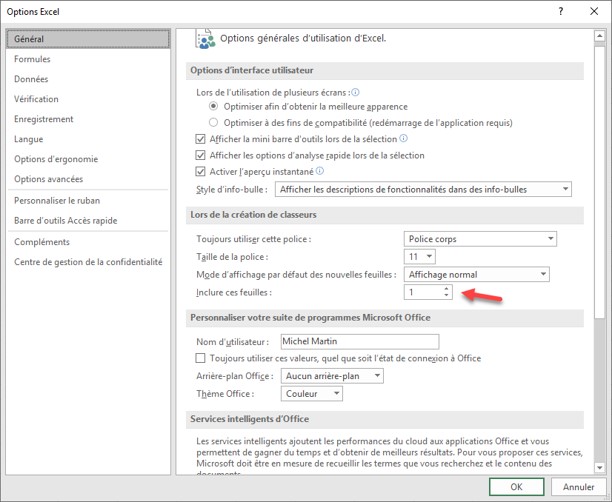
Task: Open the Vérification category
Action: (x=88, y=99)
